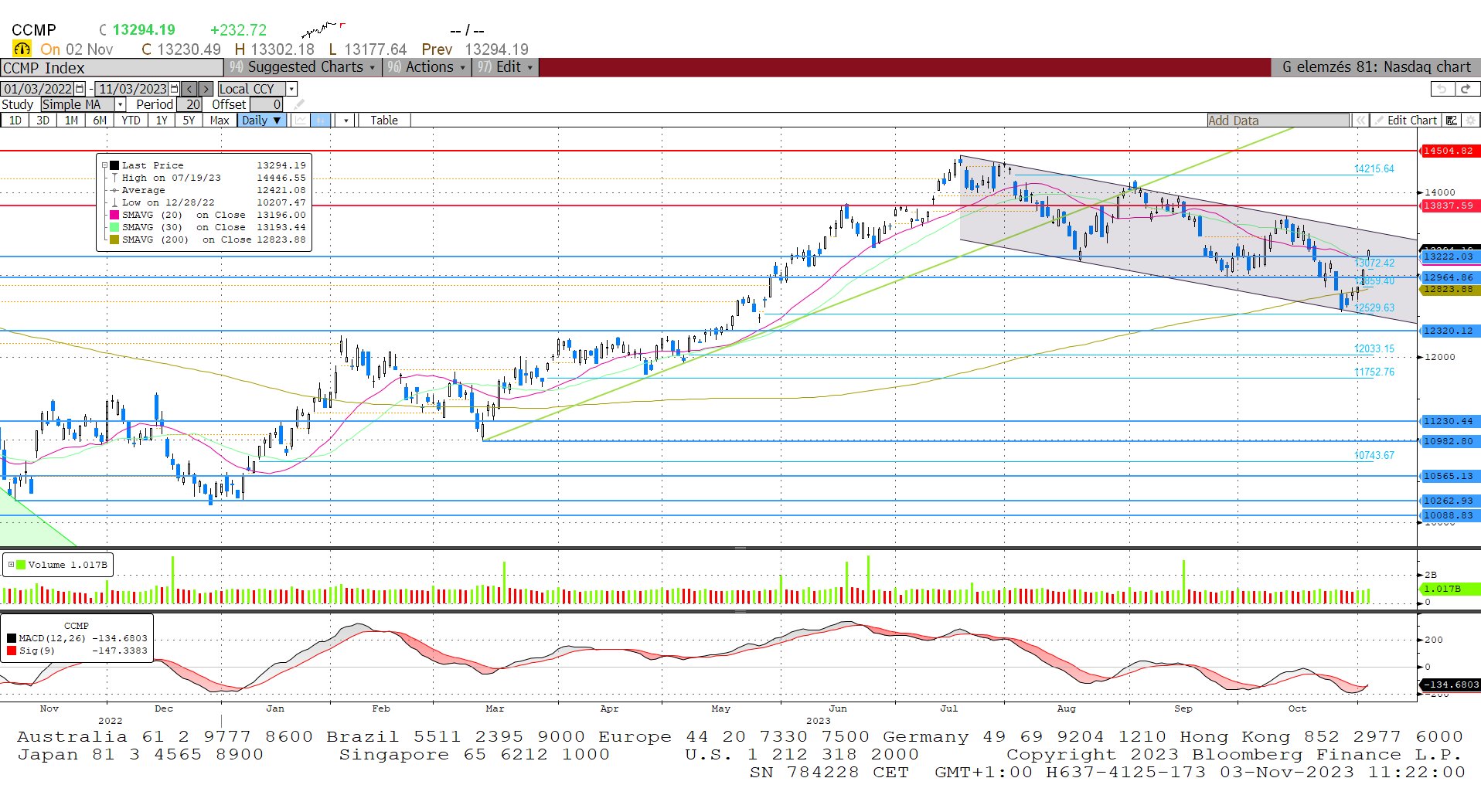Click the -134.6803 MACD axis label

click(1450, 685)
